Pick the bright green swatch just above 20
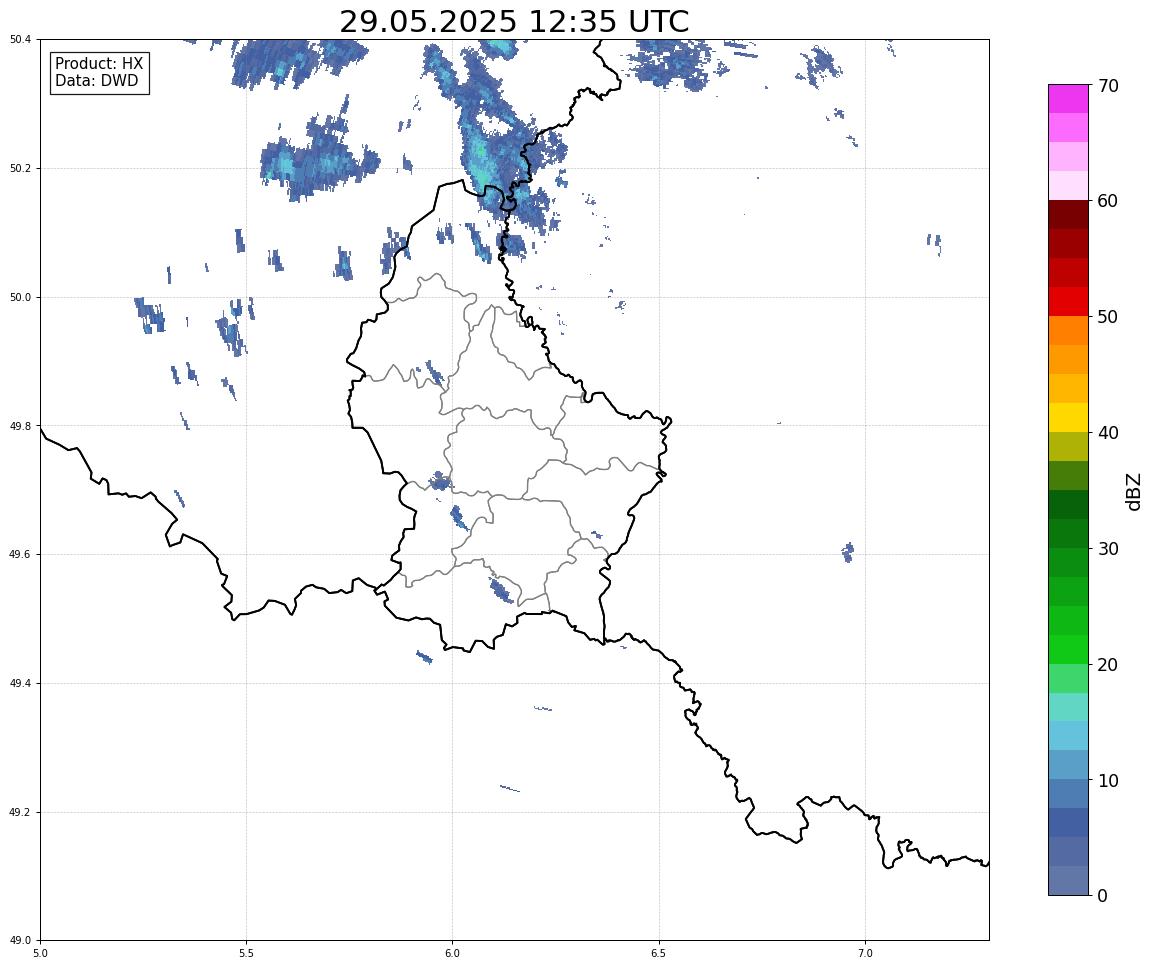 pyautogui.click(x=1068, y=649)
